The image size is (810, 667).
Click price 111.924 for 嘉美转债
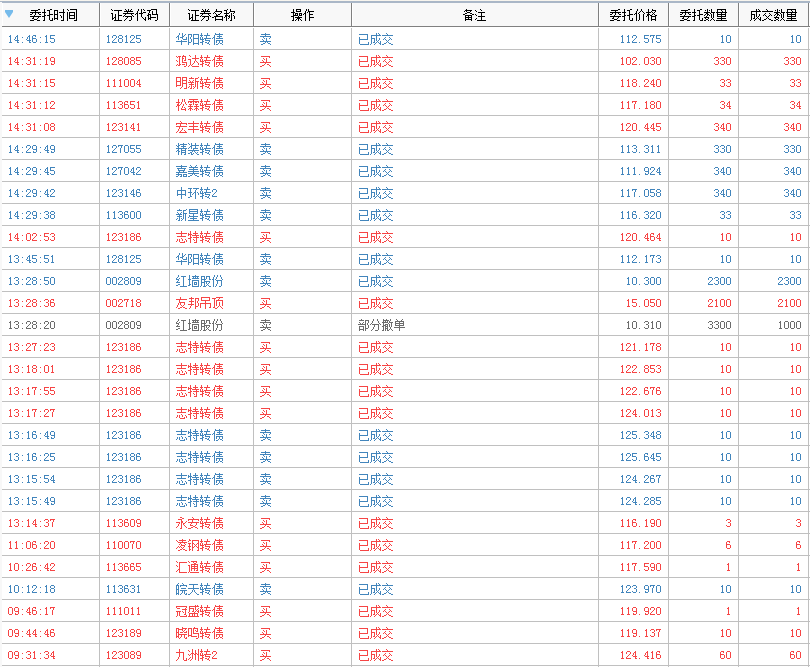pyautogui.click(x=641, y=171)
